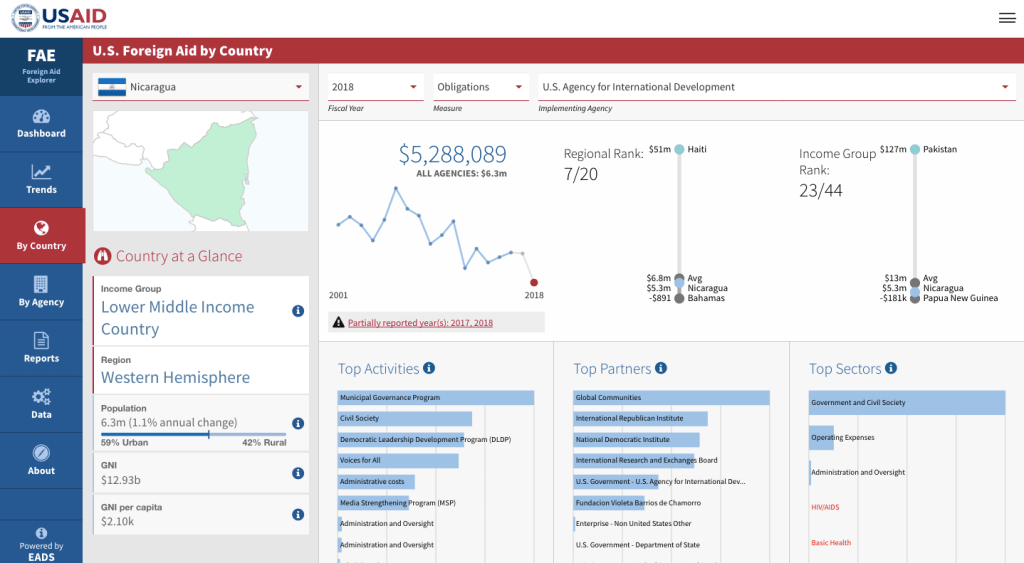
Task: Select International Republican Institute bar
Action: click(641, 418)
